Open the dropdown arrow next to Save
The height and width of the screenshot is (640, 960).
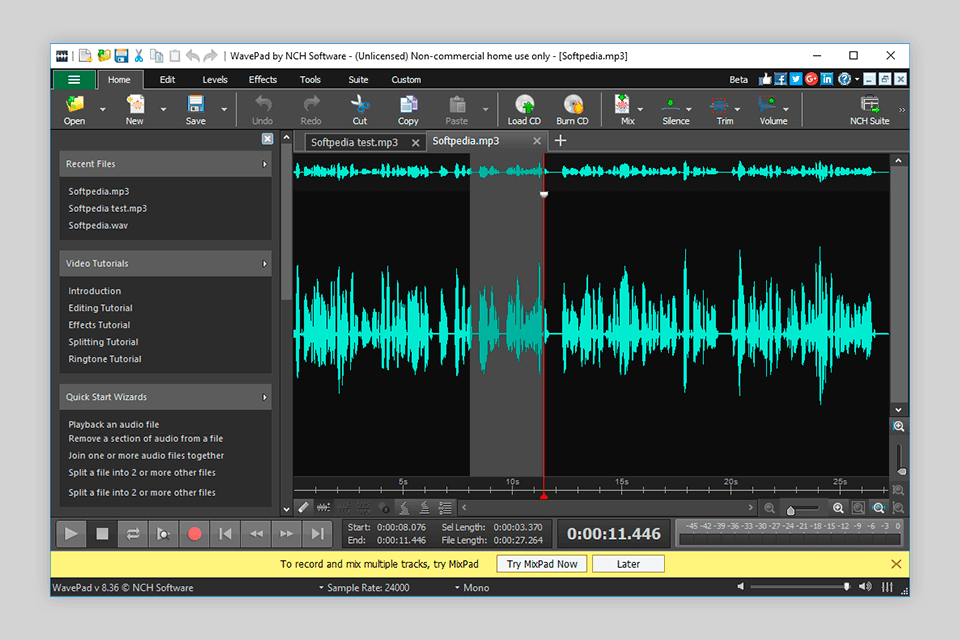pos(224,110)
